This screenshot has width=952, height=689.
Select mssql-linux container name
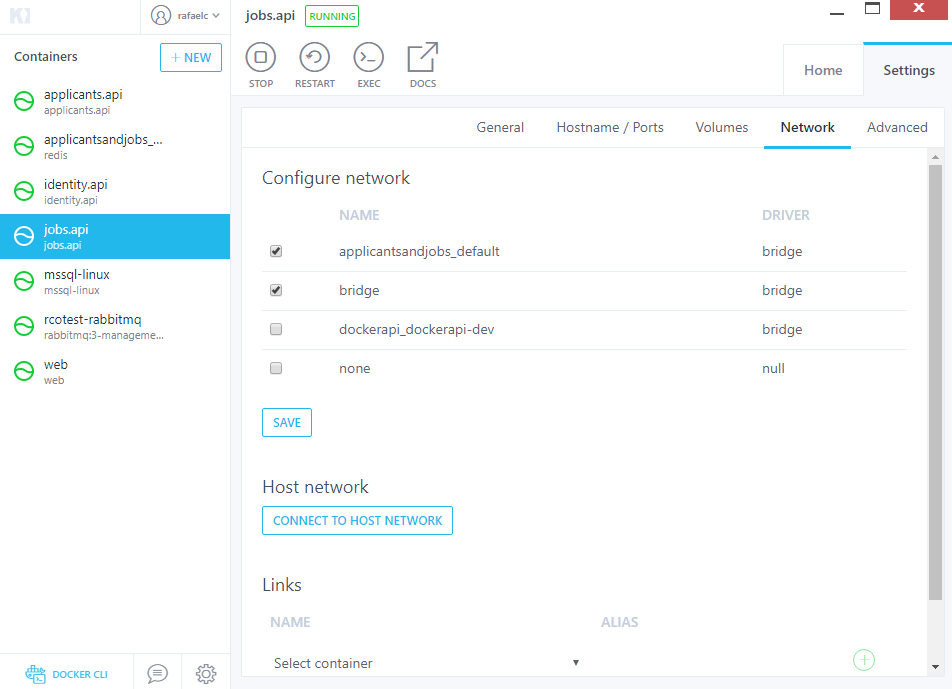76,274
